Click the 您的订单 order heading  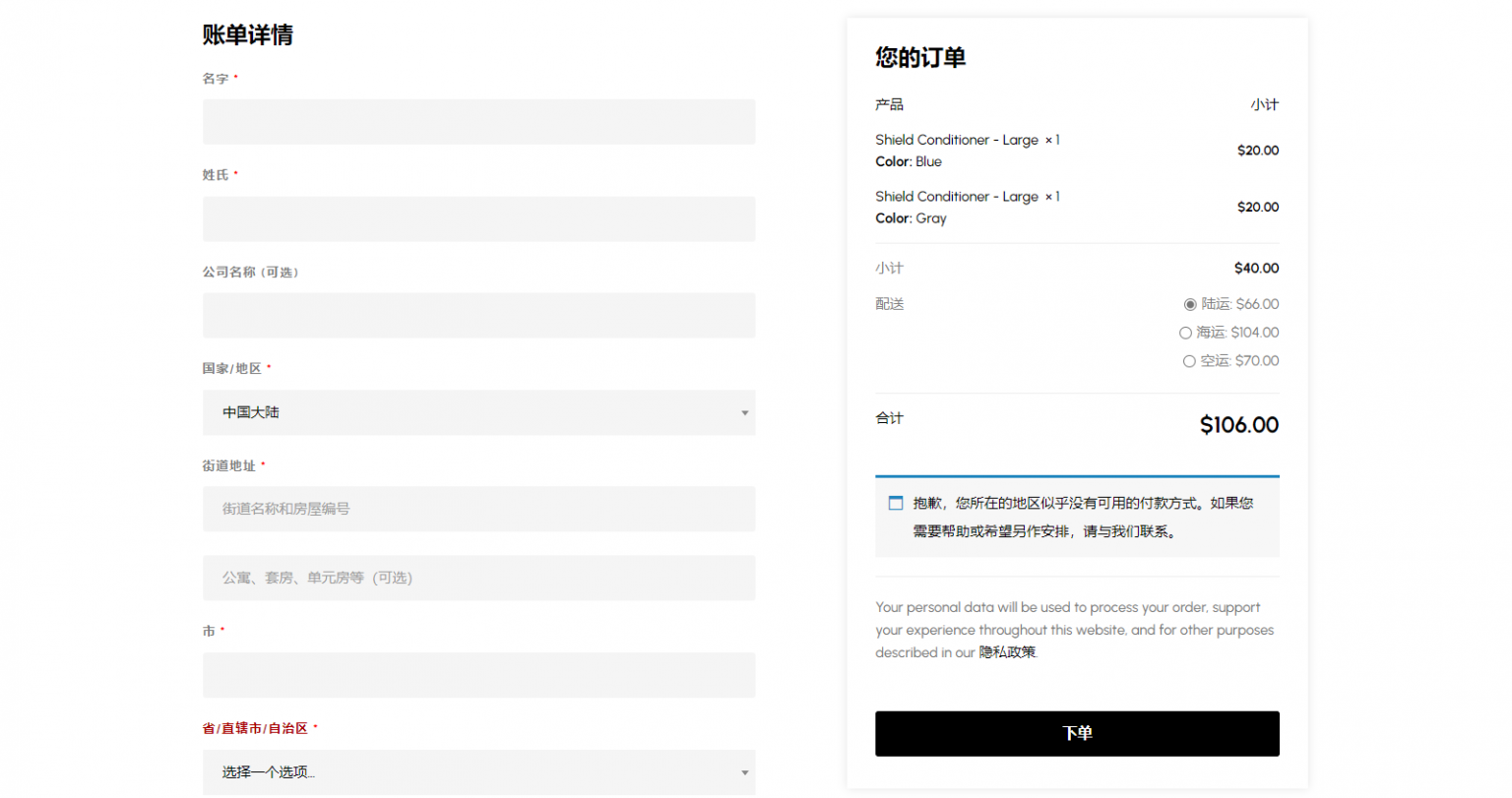pos(918,57)
